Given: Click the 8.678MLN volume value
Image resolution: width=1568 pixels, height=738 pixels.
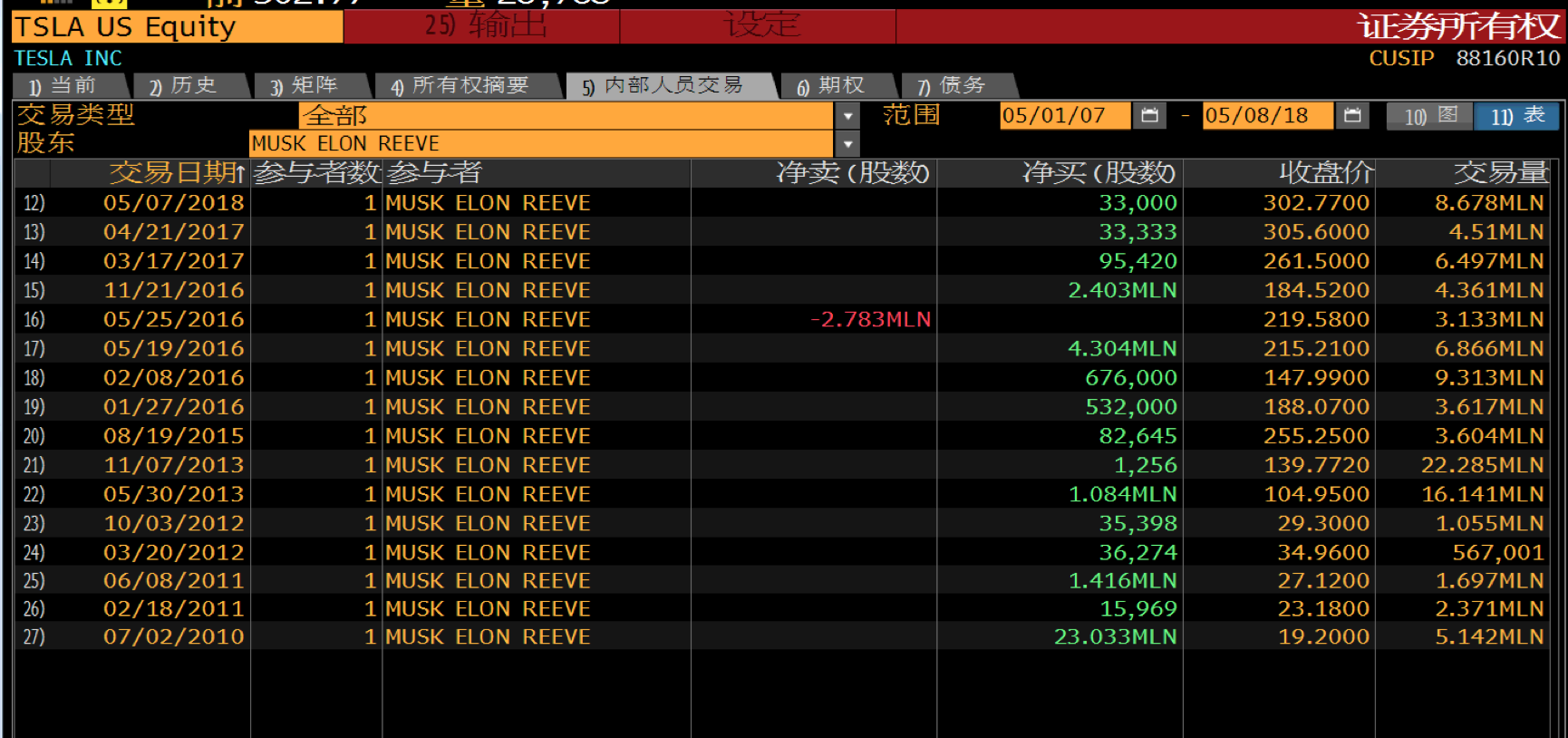Looking at the screenshot, I should tap(1489, 203).
